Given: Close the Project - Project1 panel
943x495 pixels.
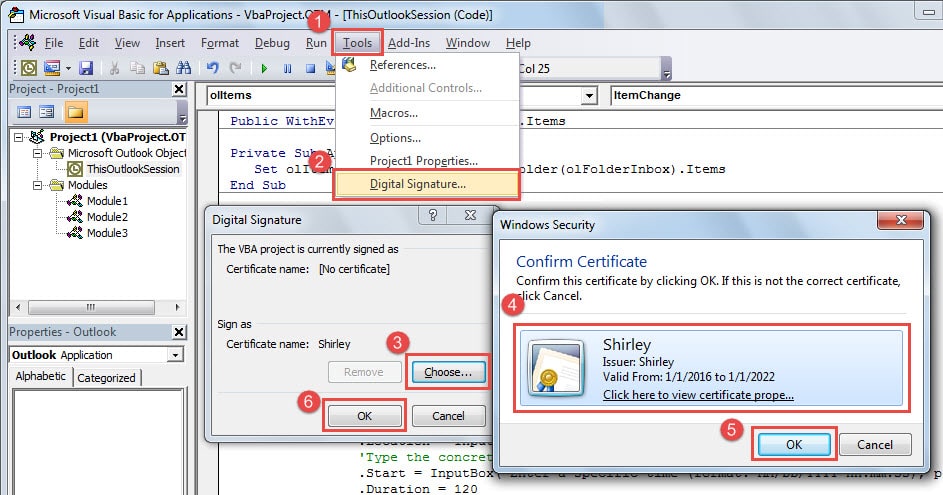Looking at the screenshot, I should tap(179, 89).
